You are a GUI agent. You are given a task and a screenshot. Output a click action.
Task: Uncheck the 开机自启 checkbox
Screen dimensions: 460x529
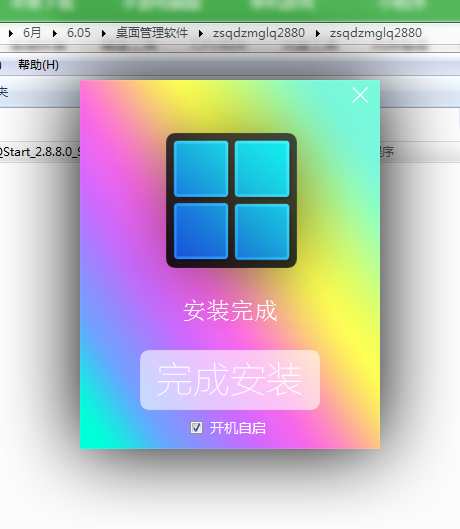pos(196,428)
